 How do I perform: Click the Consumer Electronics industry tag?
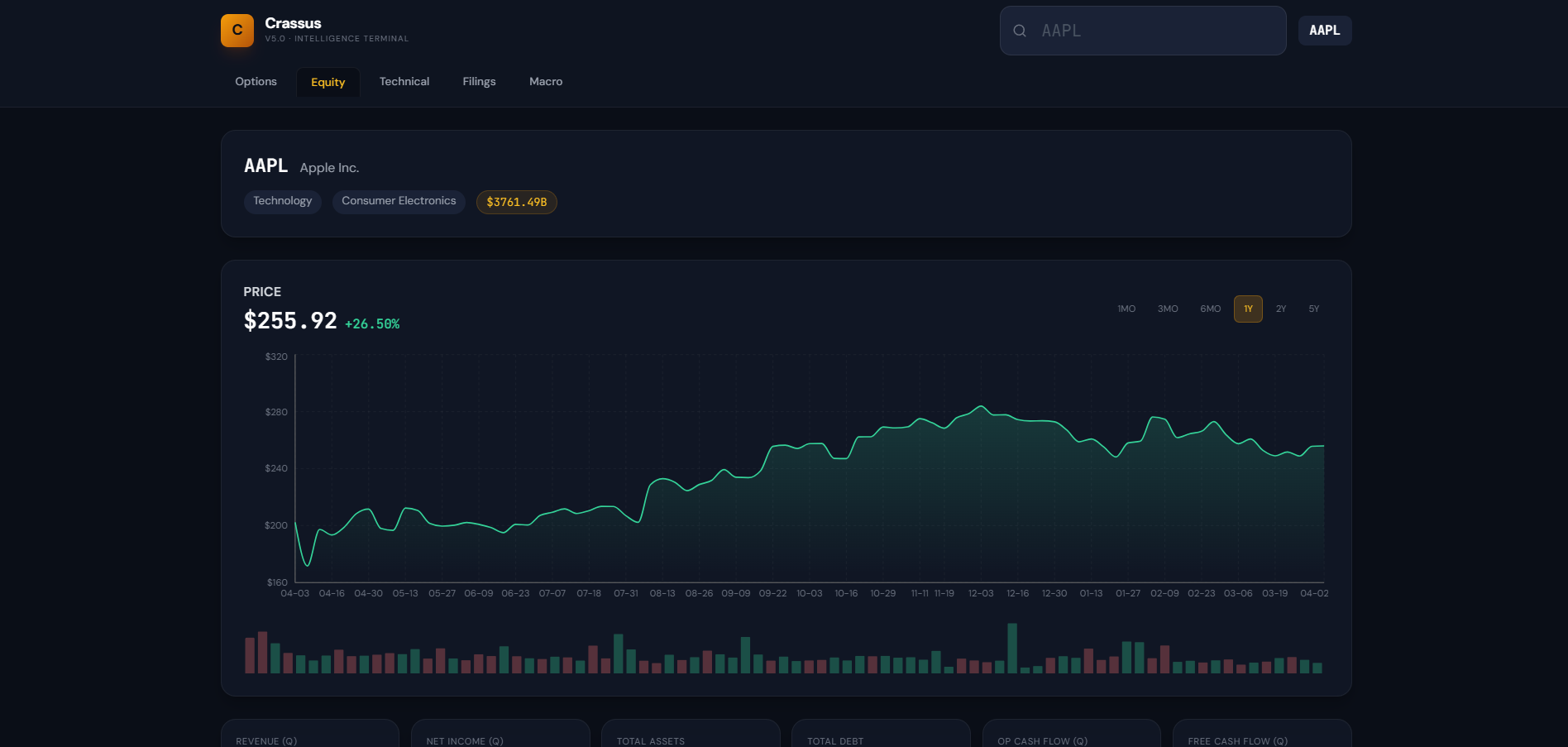(398, 201)
